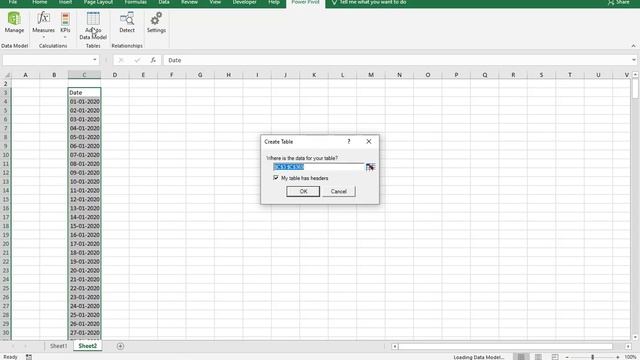Click cell with 27-01-2020
This screenshot has height=360, width=640.
(84, 333)
